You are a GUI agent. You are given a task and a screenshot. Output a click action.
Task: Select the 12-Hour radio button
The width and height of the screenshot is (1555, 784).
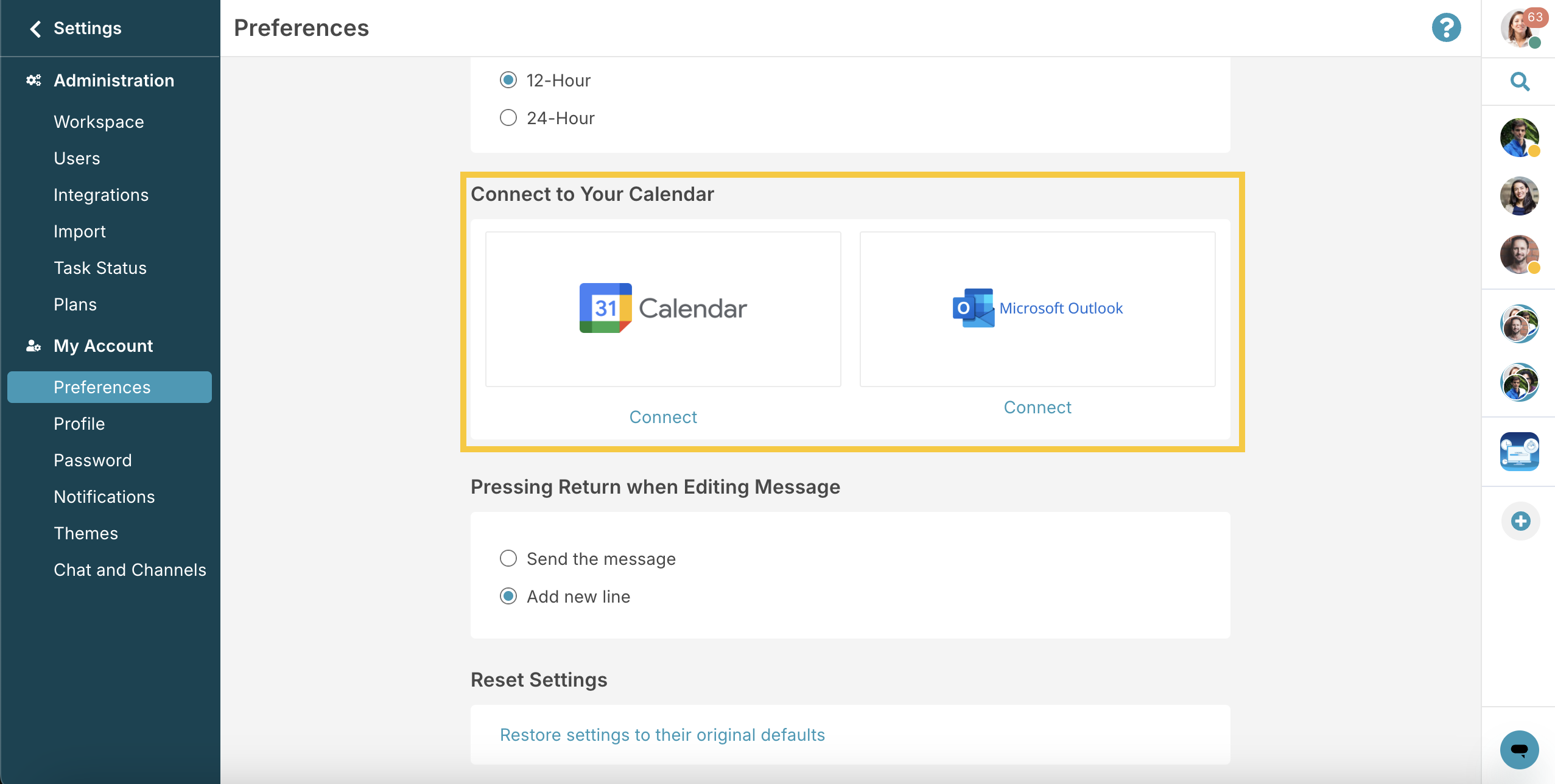[x=508, y=80]
